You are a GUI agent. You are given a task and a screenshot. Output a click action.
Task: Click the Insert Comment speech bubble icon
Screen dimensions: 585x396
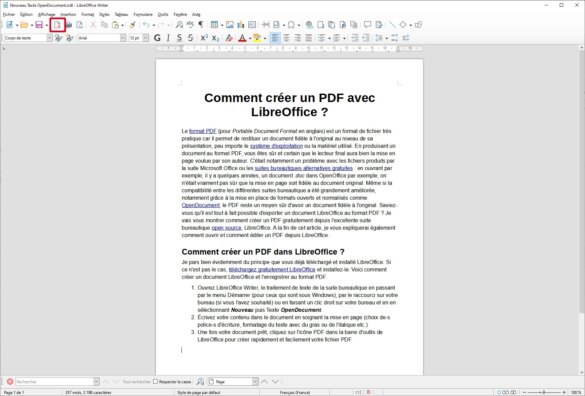pos(367,25)
